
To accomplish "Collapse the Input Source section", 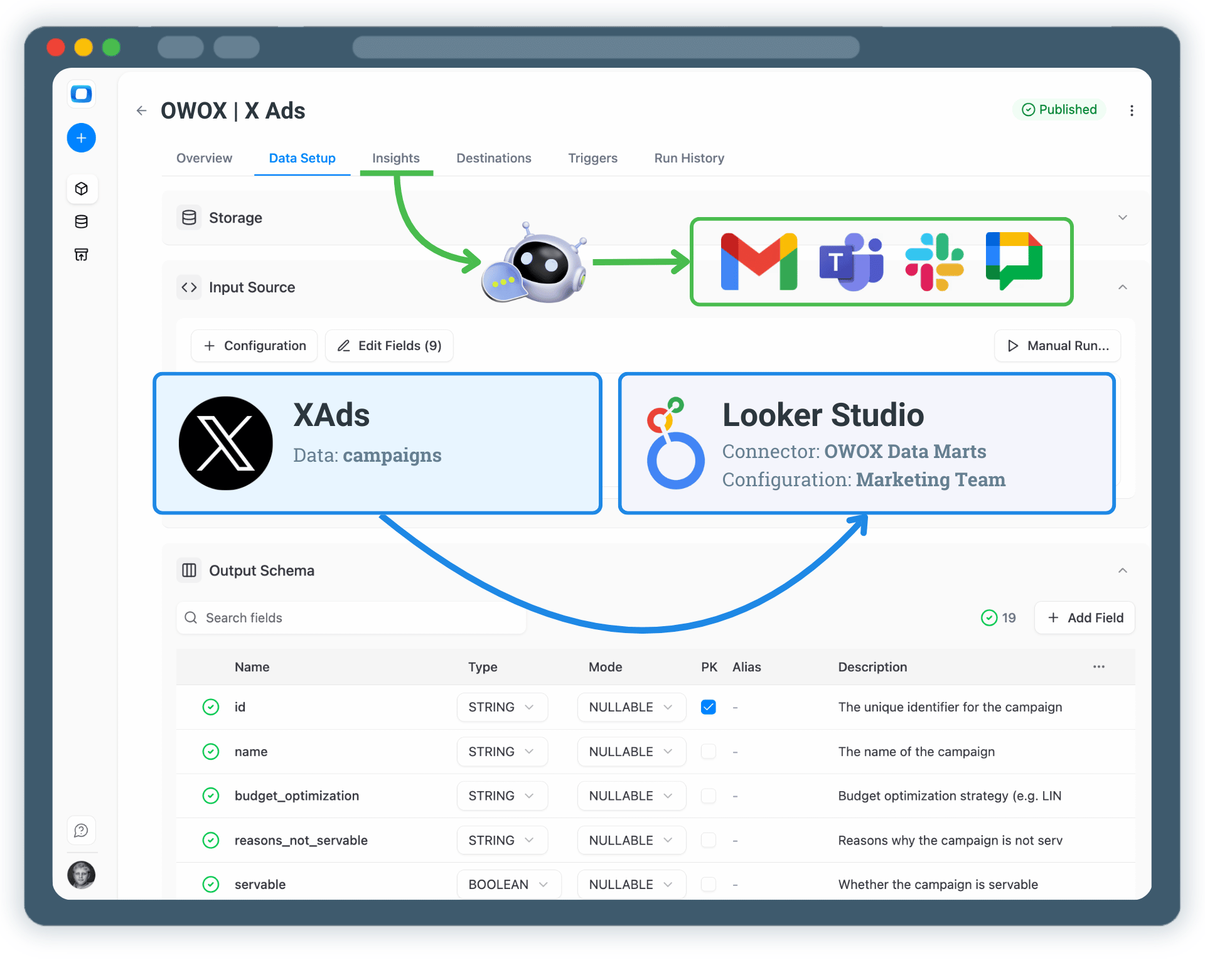I will click(x=1123, y=287).
